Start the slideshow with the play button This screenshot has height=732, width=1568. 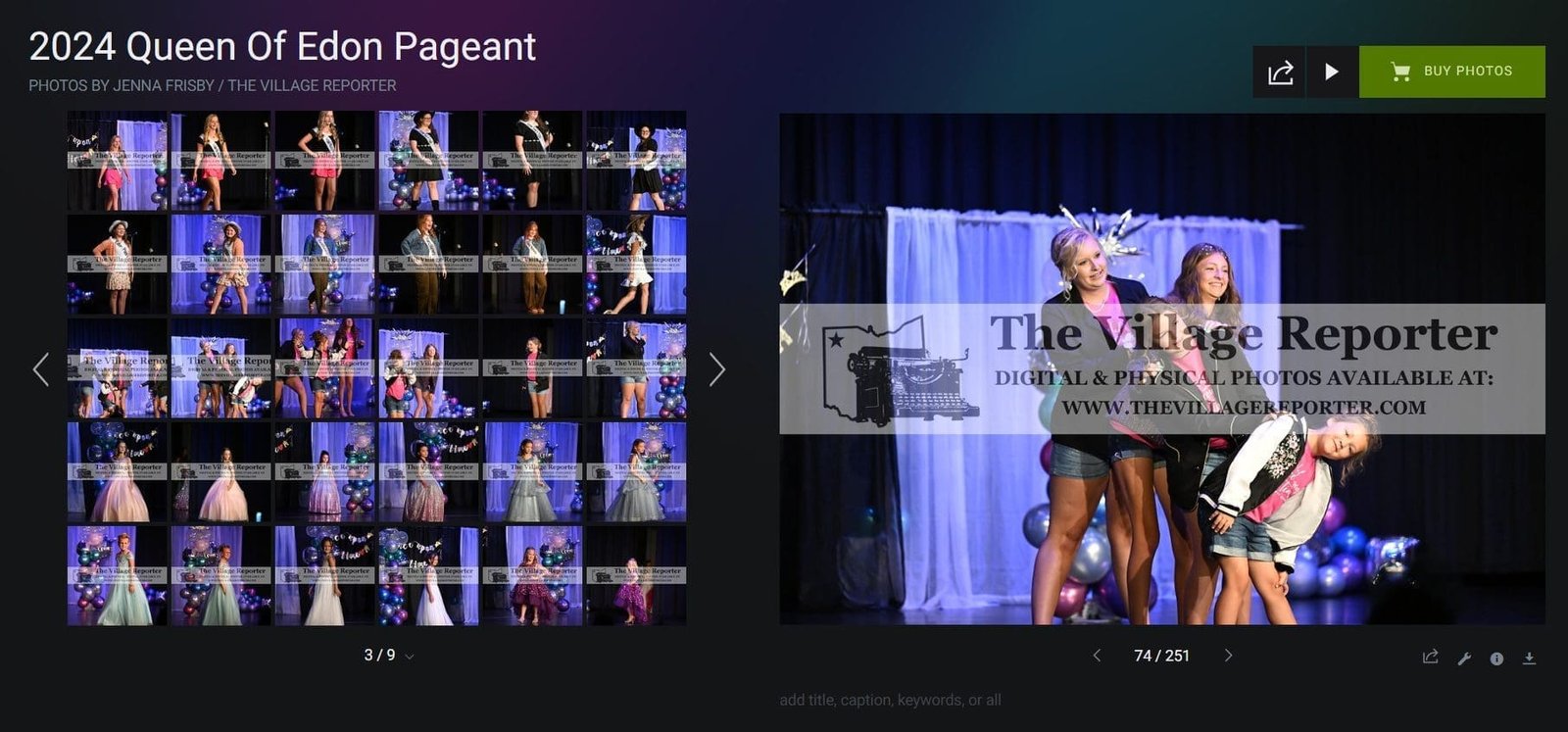pos(1332,72)
